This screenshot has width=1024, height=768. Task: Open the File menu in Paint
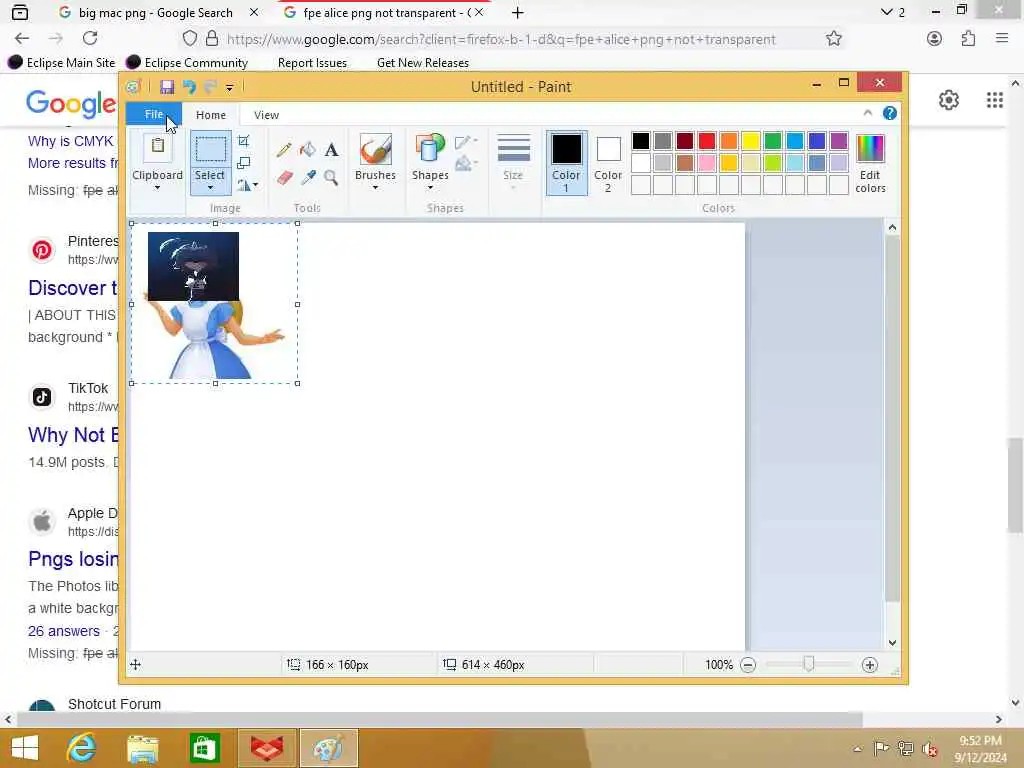pyautogui.click(x=154, y=114)
